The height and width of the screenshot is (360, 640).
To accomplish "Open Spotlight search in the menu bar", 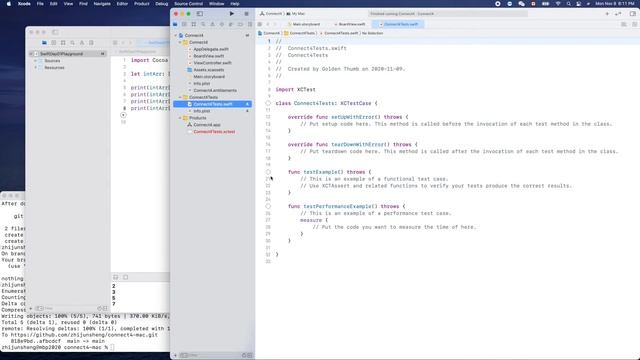I will [x=569, y=4].
